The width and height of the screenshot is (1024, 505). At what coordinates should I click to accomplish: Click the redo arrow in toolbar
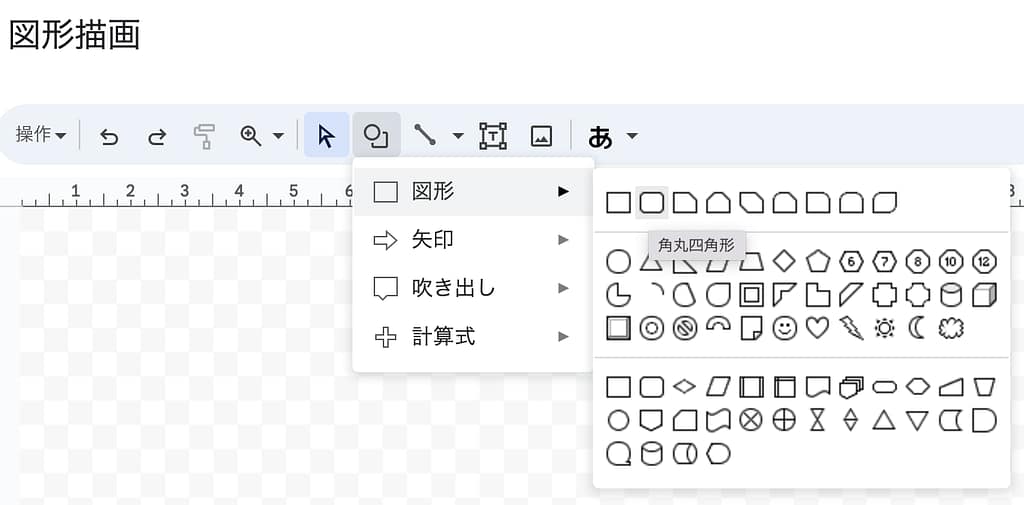click(x=157, y=136)
